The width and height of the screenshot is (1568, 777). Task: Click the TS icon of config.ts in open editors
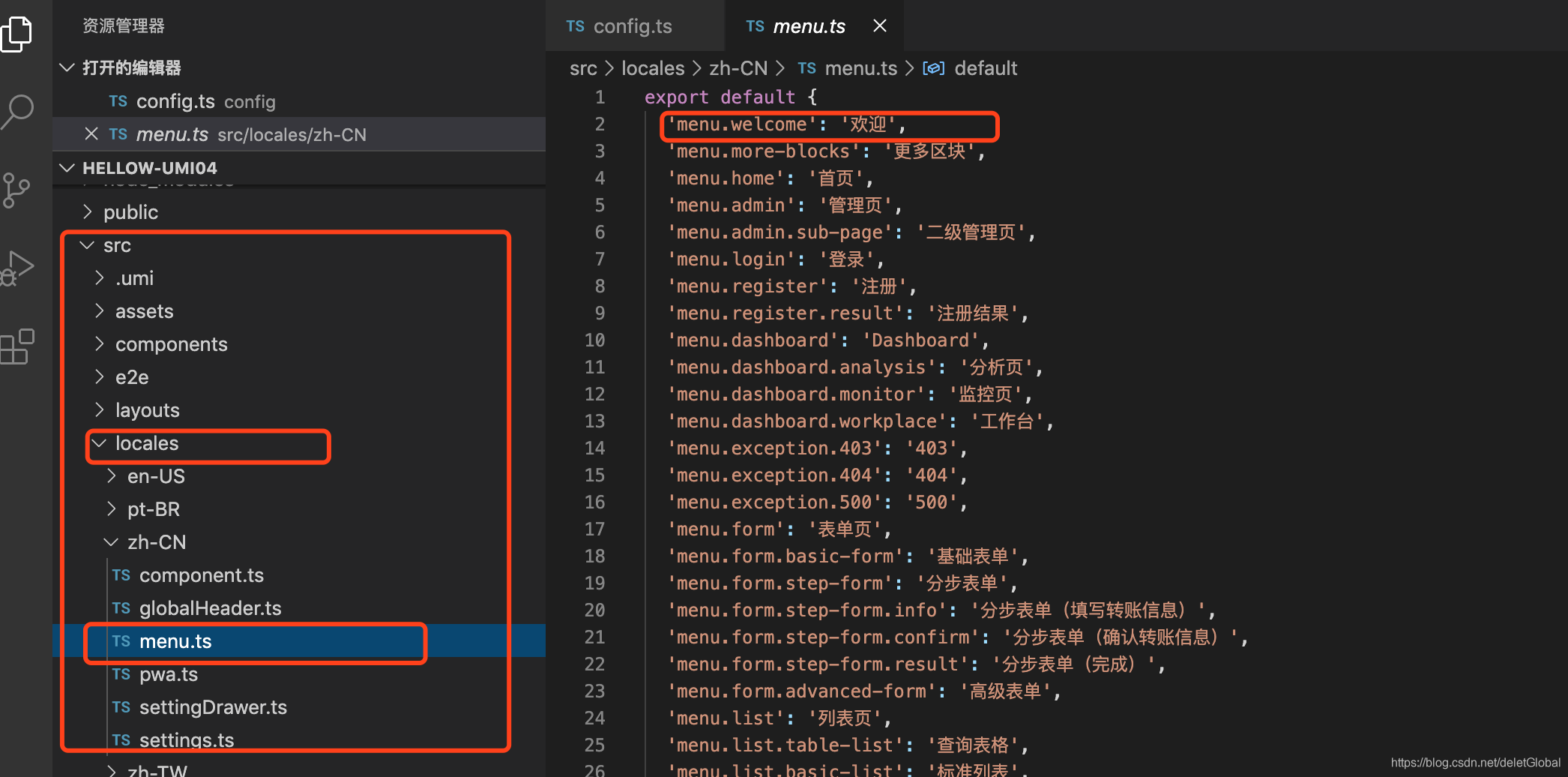click(118, 101)
